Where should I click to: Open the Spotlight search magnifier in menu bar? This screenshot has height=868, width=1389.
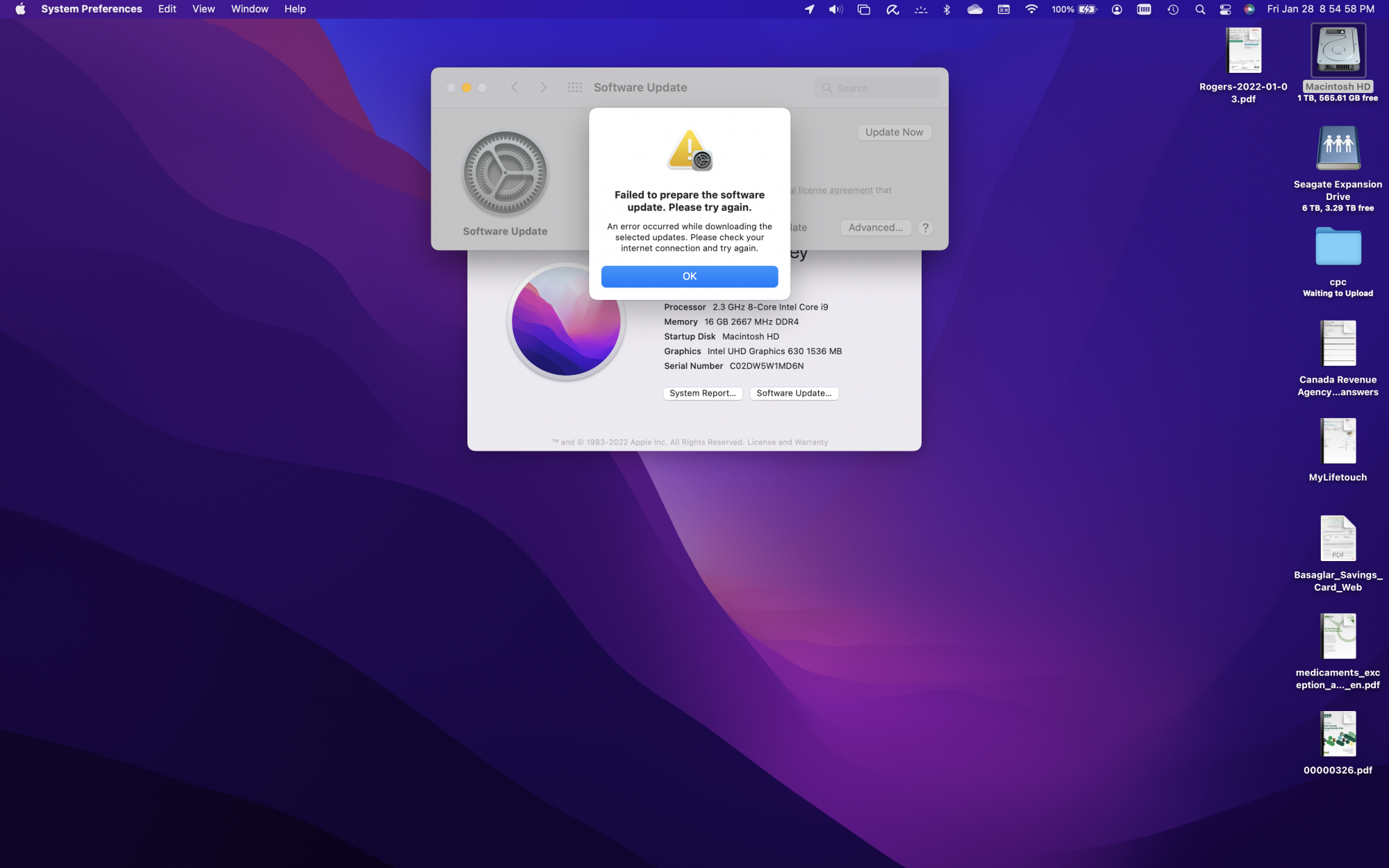point(1199,9)
